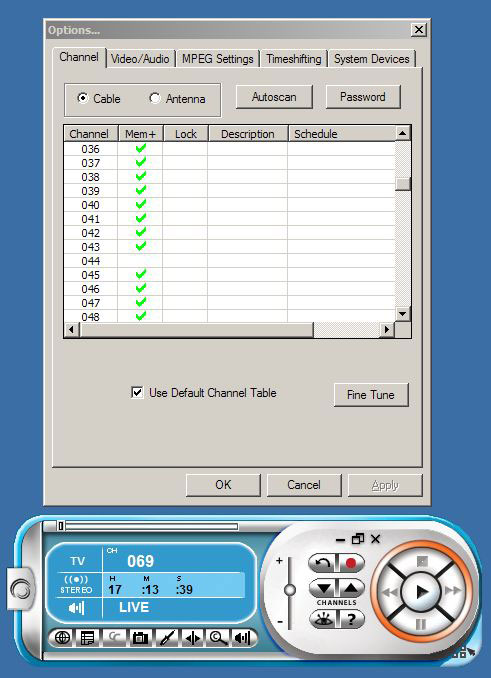This screenshot has height=678, width=491.
Task: Switch to the Video/Audio tab
Action: click(x=140, y=59)
